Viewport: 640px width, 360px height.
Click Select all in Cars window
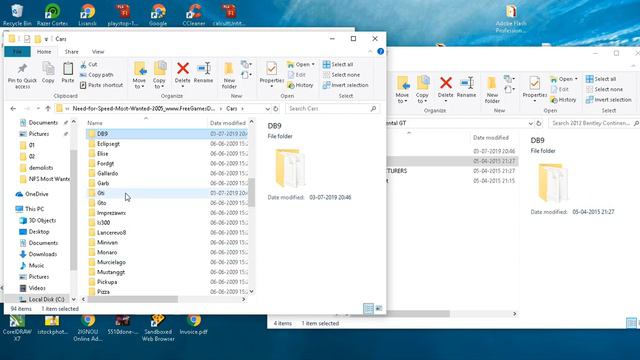pos(338,64)
